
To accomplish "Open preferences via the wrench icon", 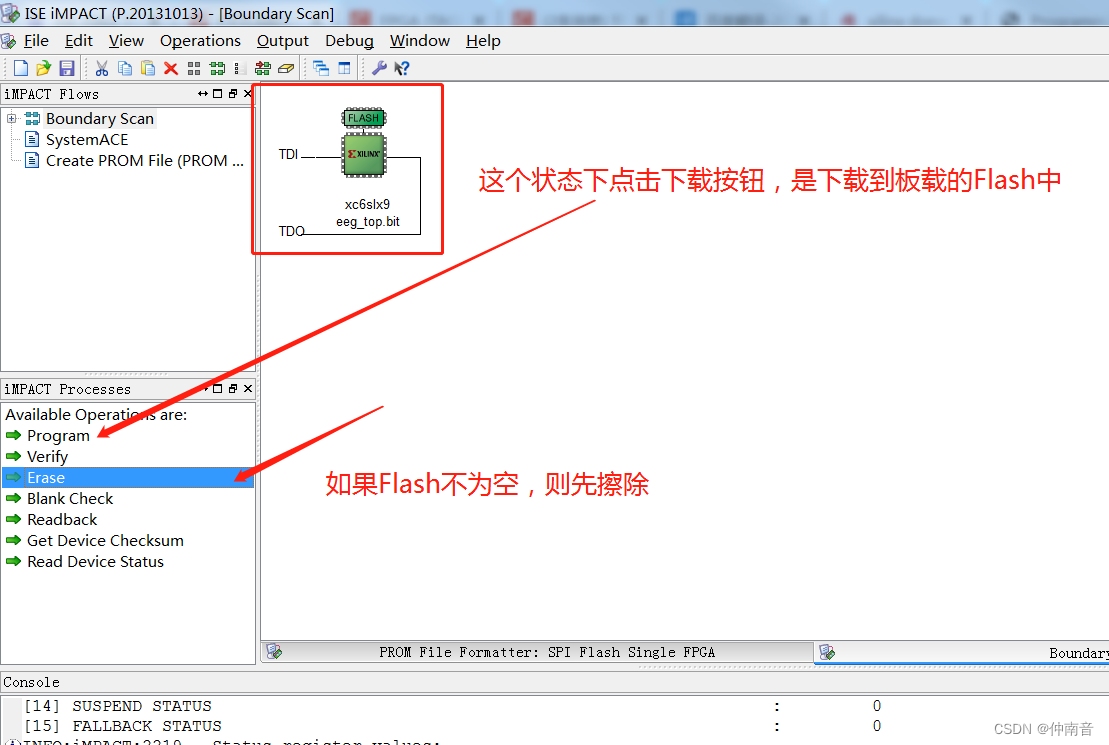I will (x=379, y=68).
